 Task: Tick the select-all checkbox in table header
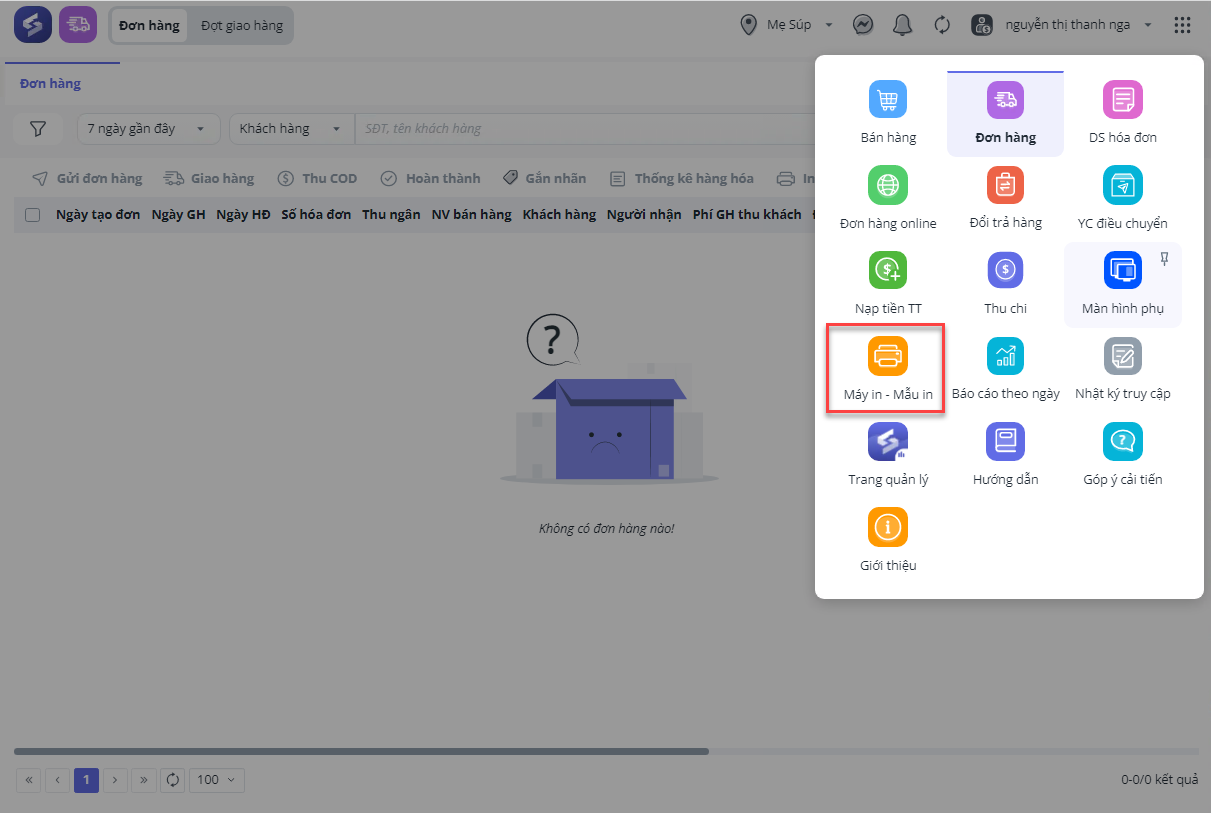click(33, 214)
